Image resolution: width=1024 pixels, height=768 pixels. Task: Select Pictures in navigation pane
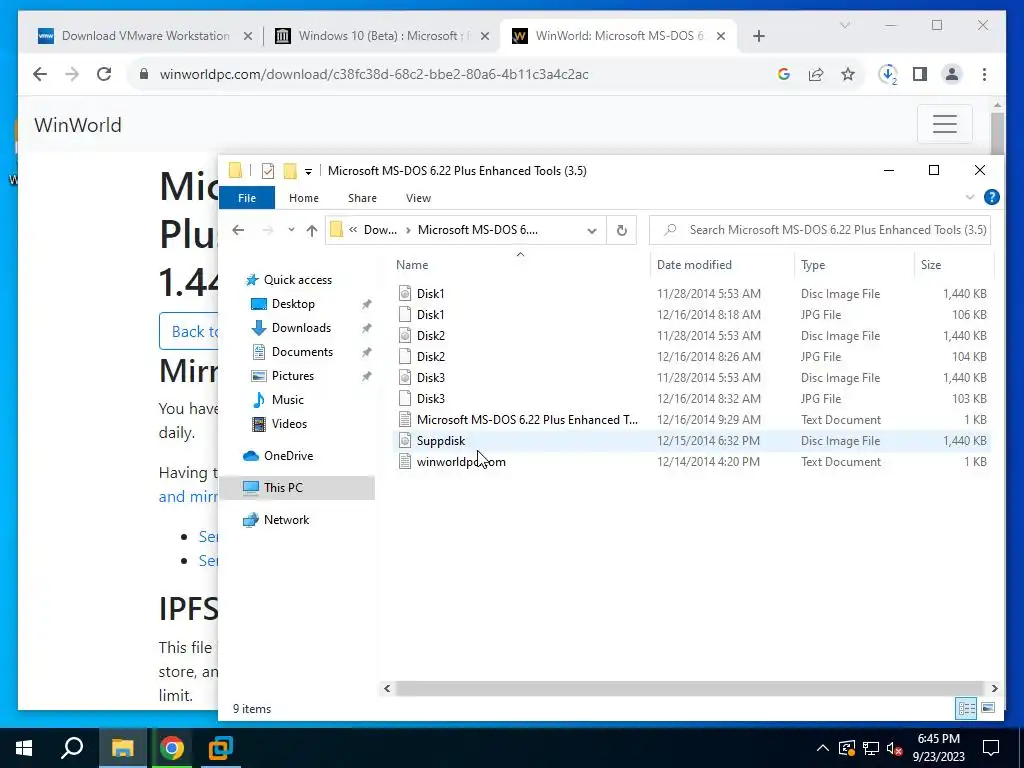[x=293, y=376]
